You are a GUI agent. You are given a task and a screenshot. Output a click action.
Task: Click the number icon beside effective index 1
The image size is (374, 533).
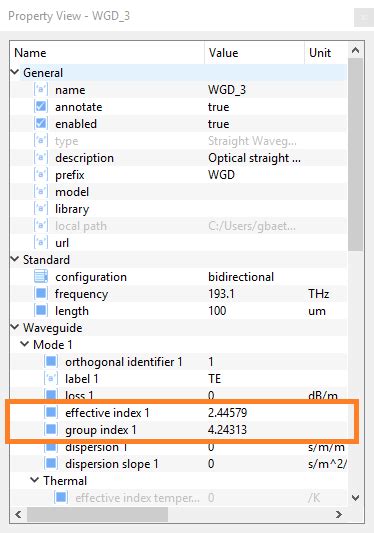[x=51, y=412]
